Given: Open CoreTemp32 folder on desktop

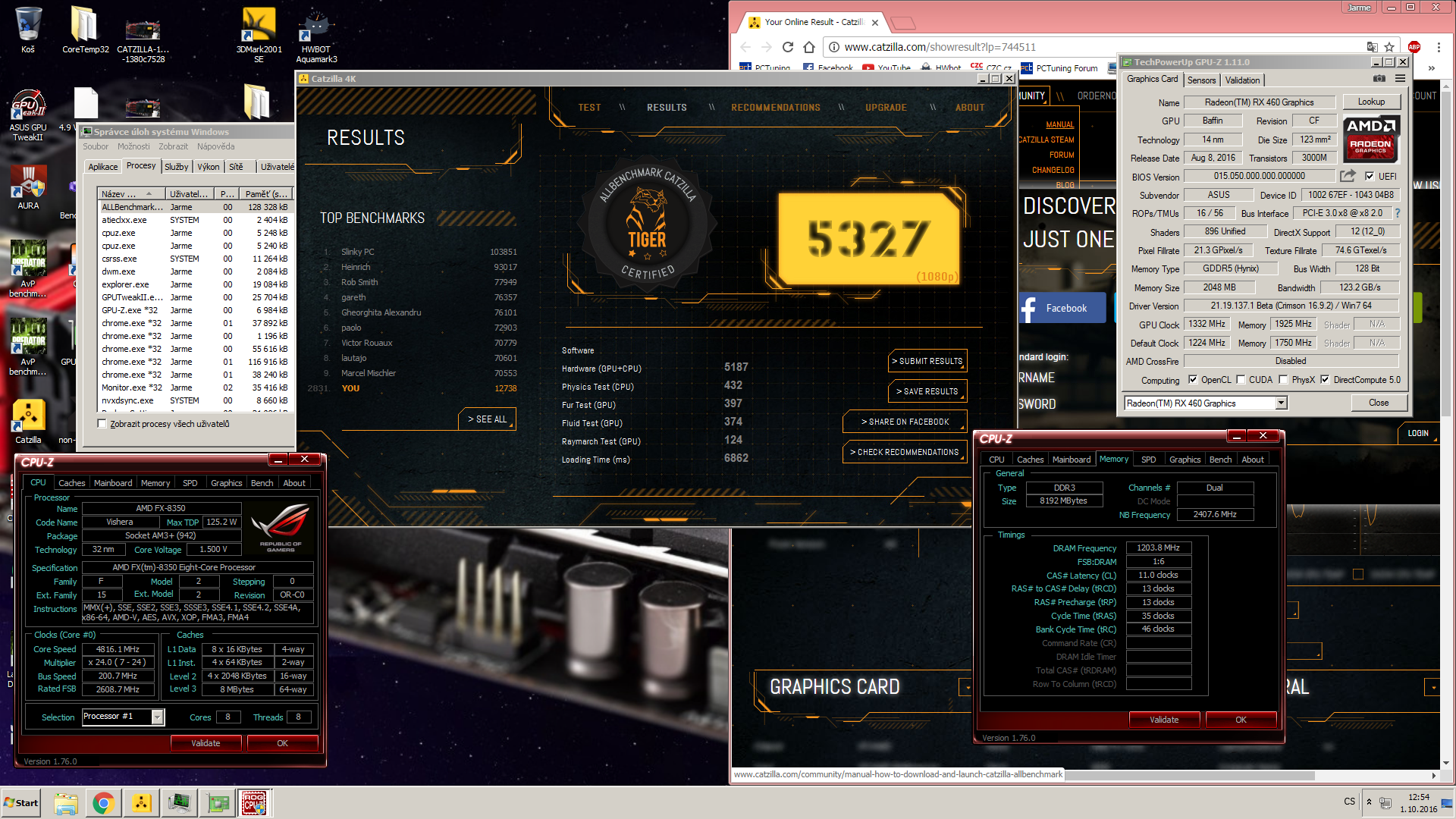Looking at the screenshot, I should 85,30.
